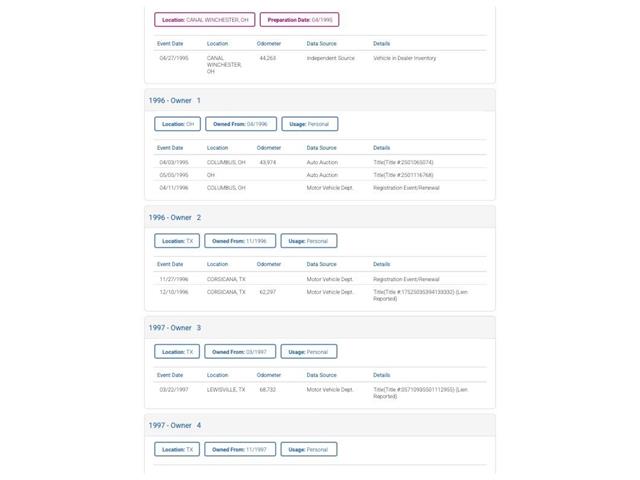
Task: Select the Title #2501065074 auction record
Action: click(403, 162)
